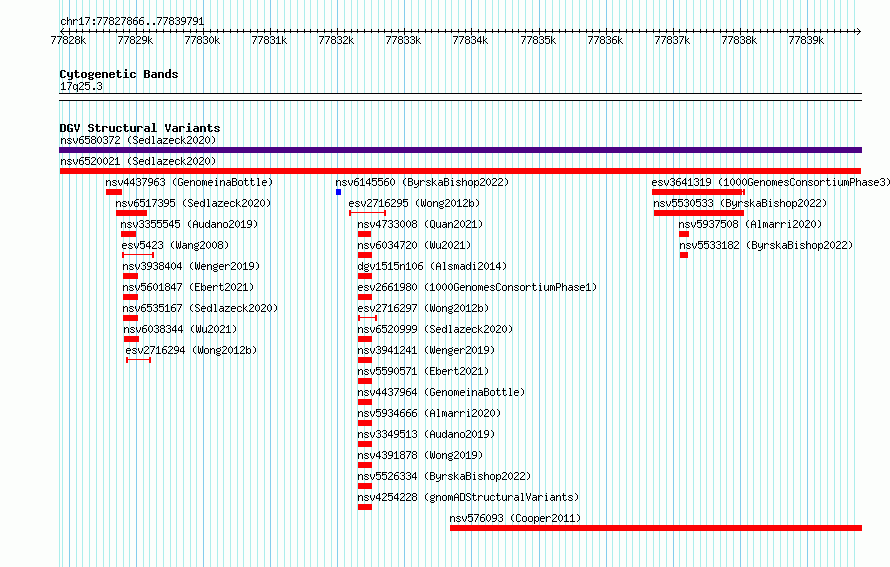Image resolution: width=890 pixels, height=567 pixels.
Task: Open nsv6517395 (Sedlazeck2020) variant details
Action: click(x=193, y=203)
